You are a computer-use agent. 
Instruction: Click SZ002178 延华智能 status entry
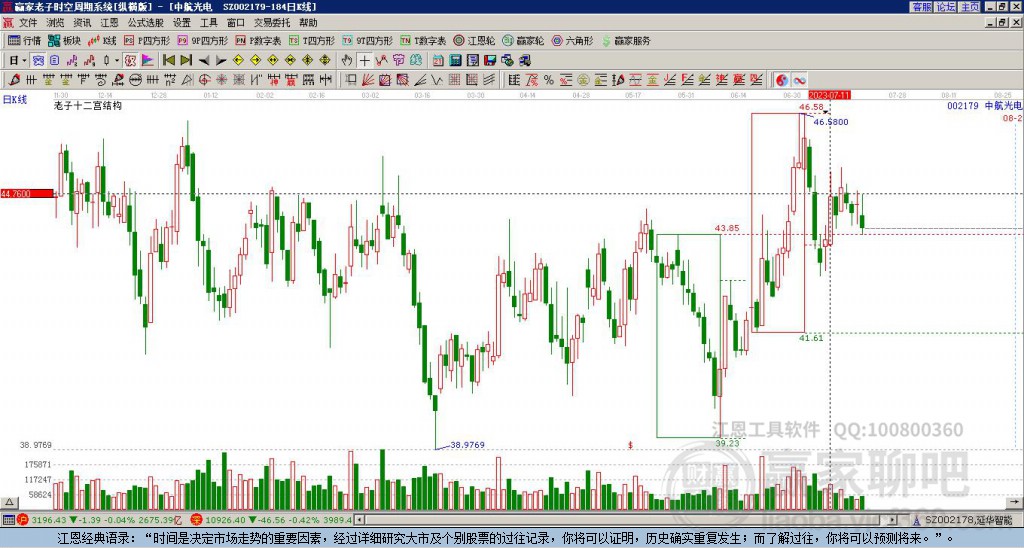tap(967, 520)
